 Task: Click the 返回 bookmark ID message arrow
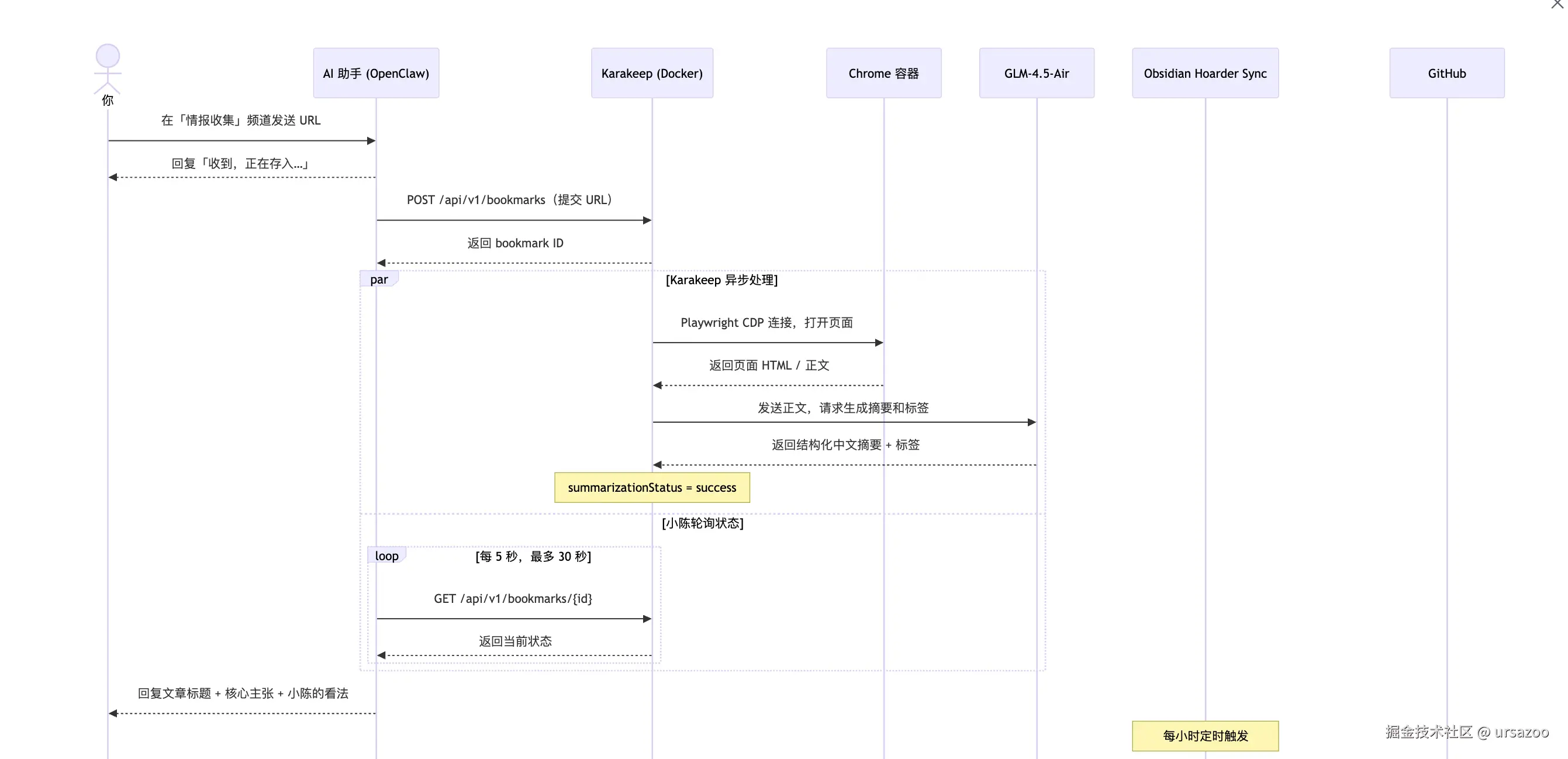(x=514, y=262)
